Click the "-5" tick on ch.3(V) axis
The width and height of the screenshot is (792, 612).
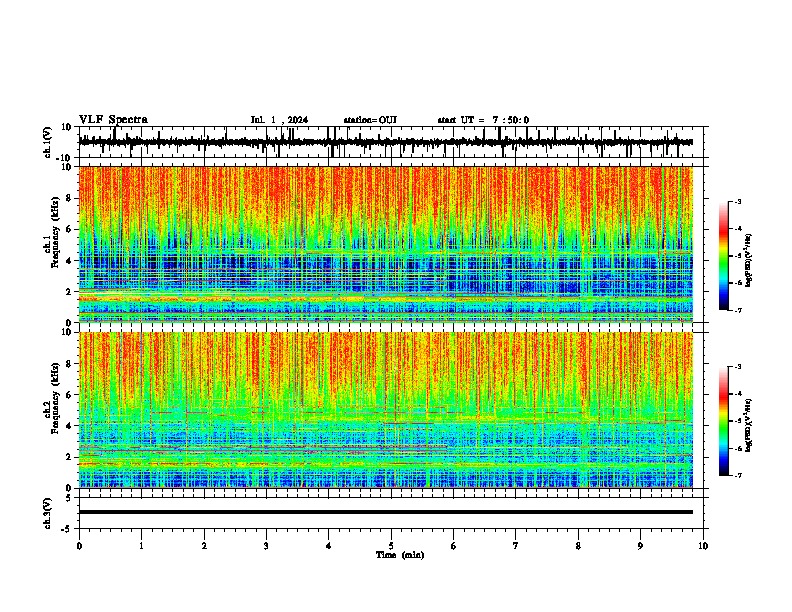67,529
